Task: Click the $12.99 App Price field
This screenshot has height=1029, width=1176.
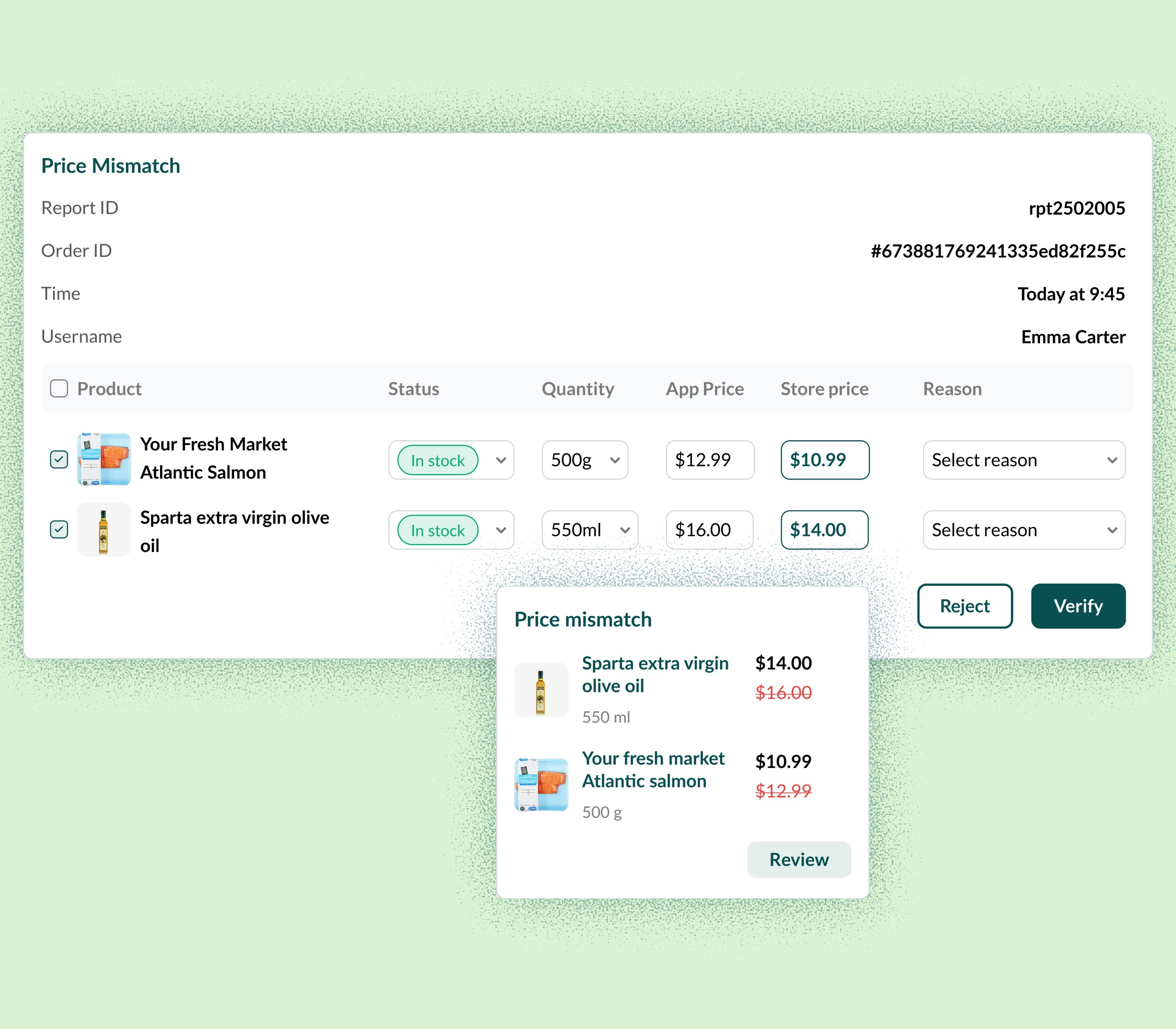Action: [x=710, y=460]
